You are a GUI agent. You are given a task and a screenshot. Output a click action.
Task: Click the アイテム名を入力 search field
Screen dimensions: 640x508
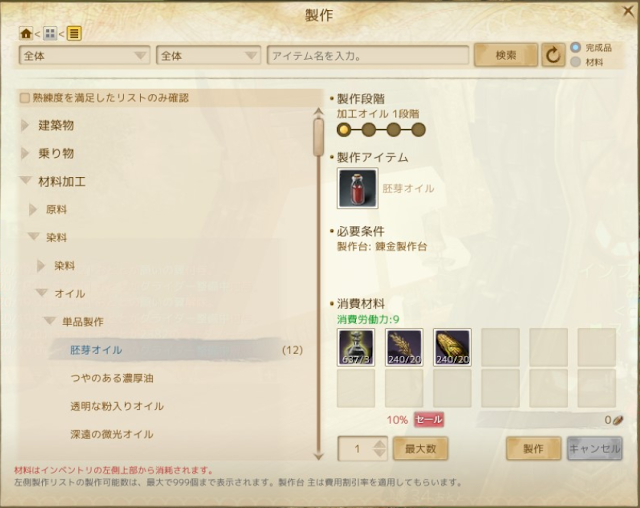click(368, 55)
